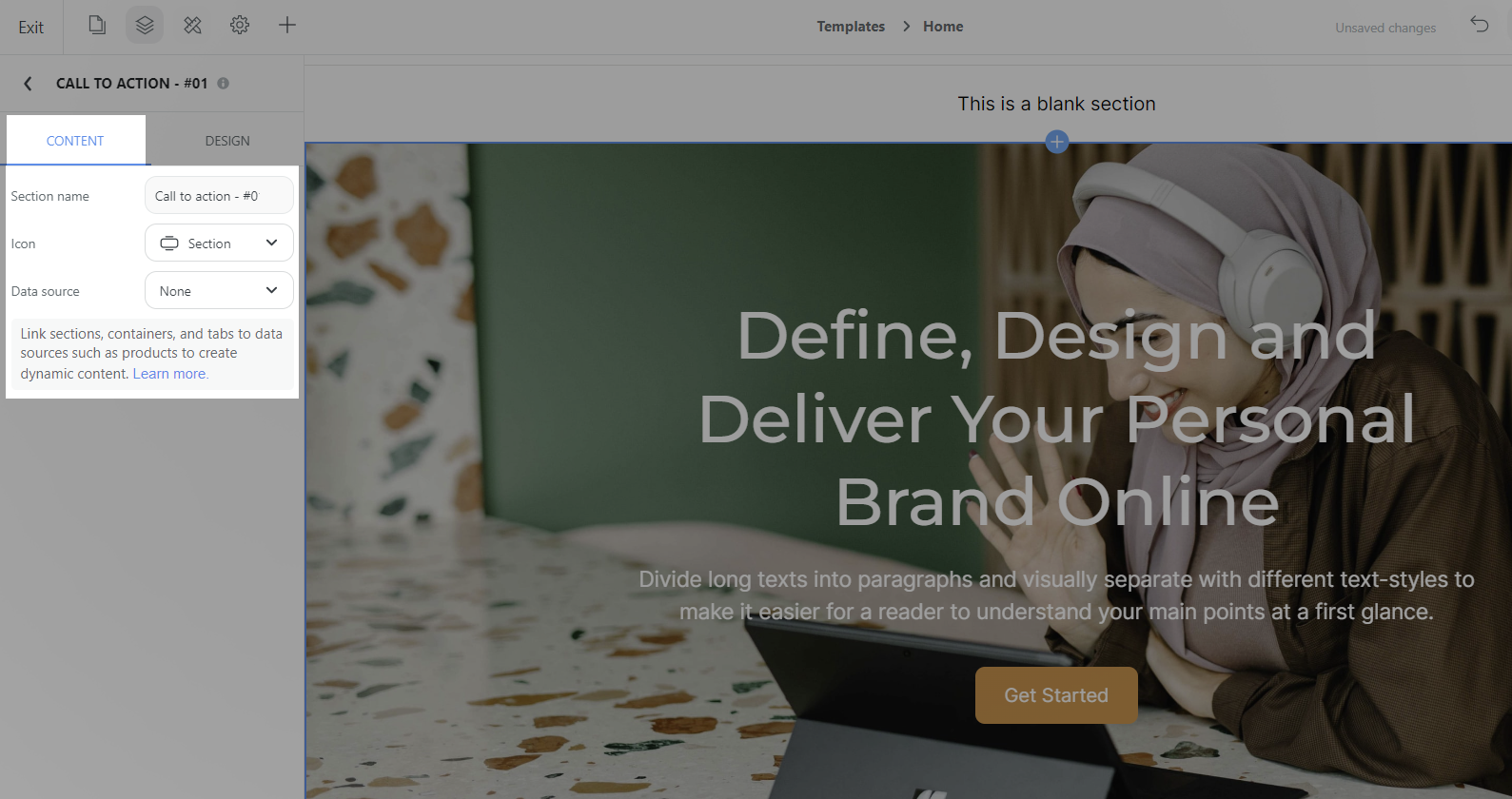Viewport: 1512px width, 799px height.
Task: Go back using the left chevron
Action: coord(28,84)
